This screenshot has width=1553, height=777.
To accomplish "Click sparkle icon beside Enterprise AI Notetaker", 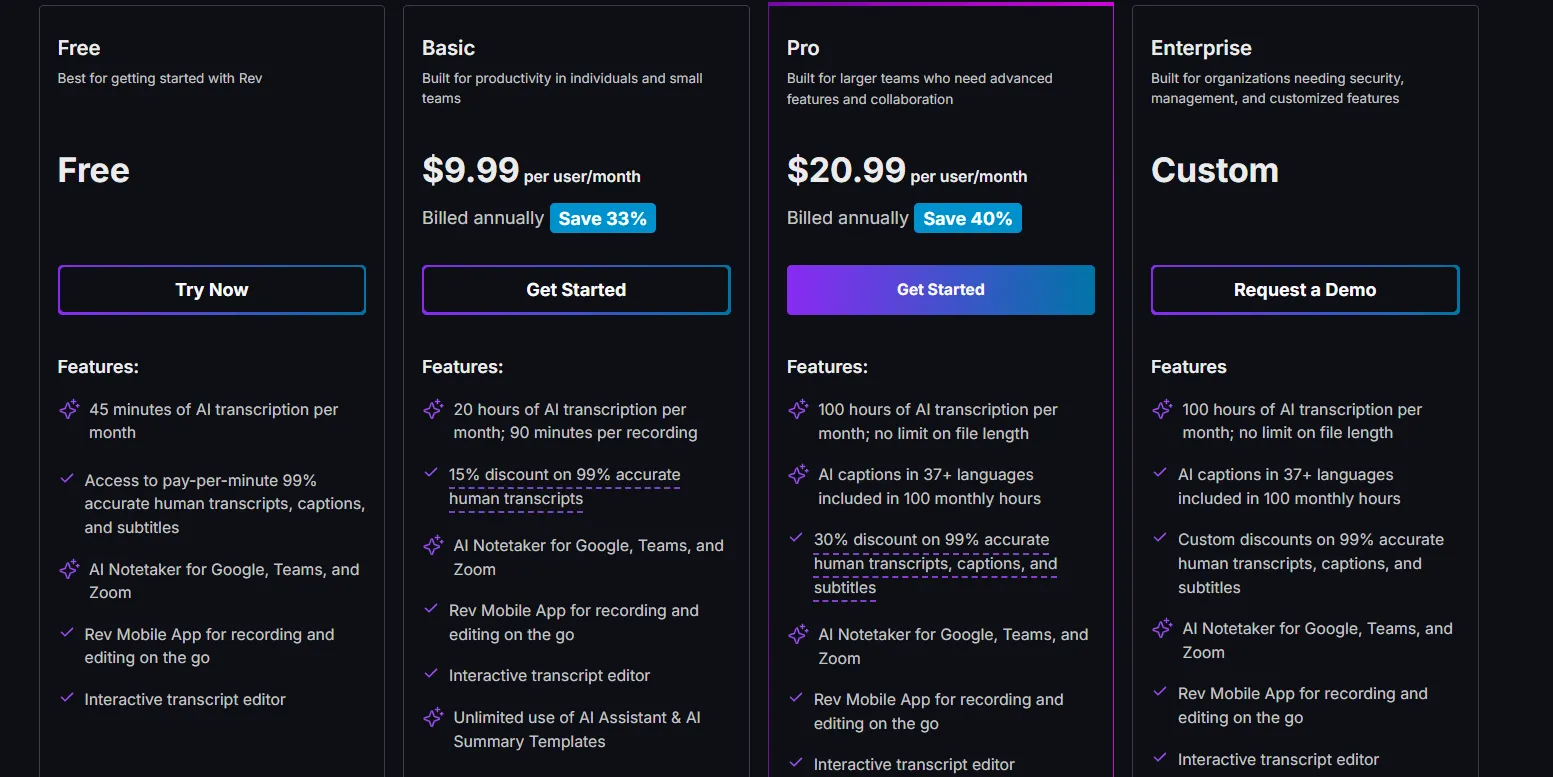I will tap(1162, 629).
